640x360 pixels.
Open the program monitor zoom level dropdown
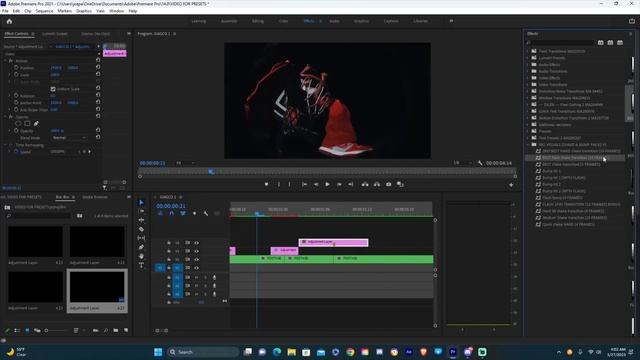(185, 163)
